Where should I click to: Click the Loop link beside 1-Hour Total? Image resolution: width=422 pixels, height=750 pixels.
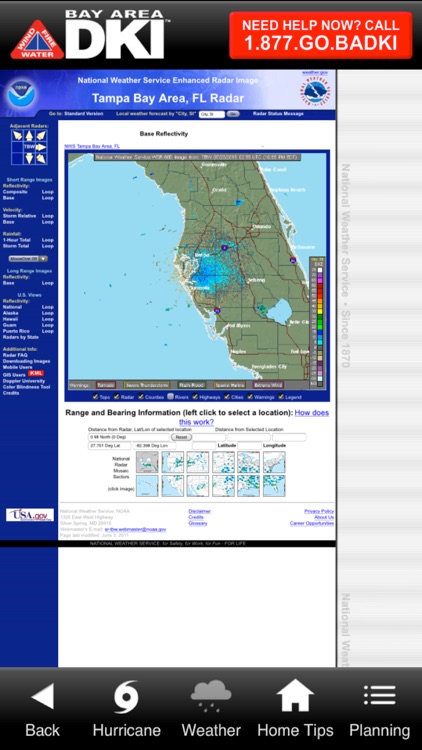pos(47,240)
